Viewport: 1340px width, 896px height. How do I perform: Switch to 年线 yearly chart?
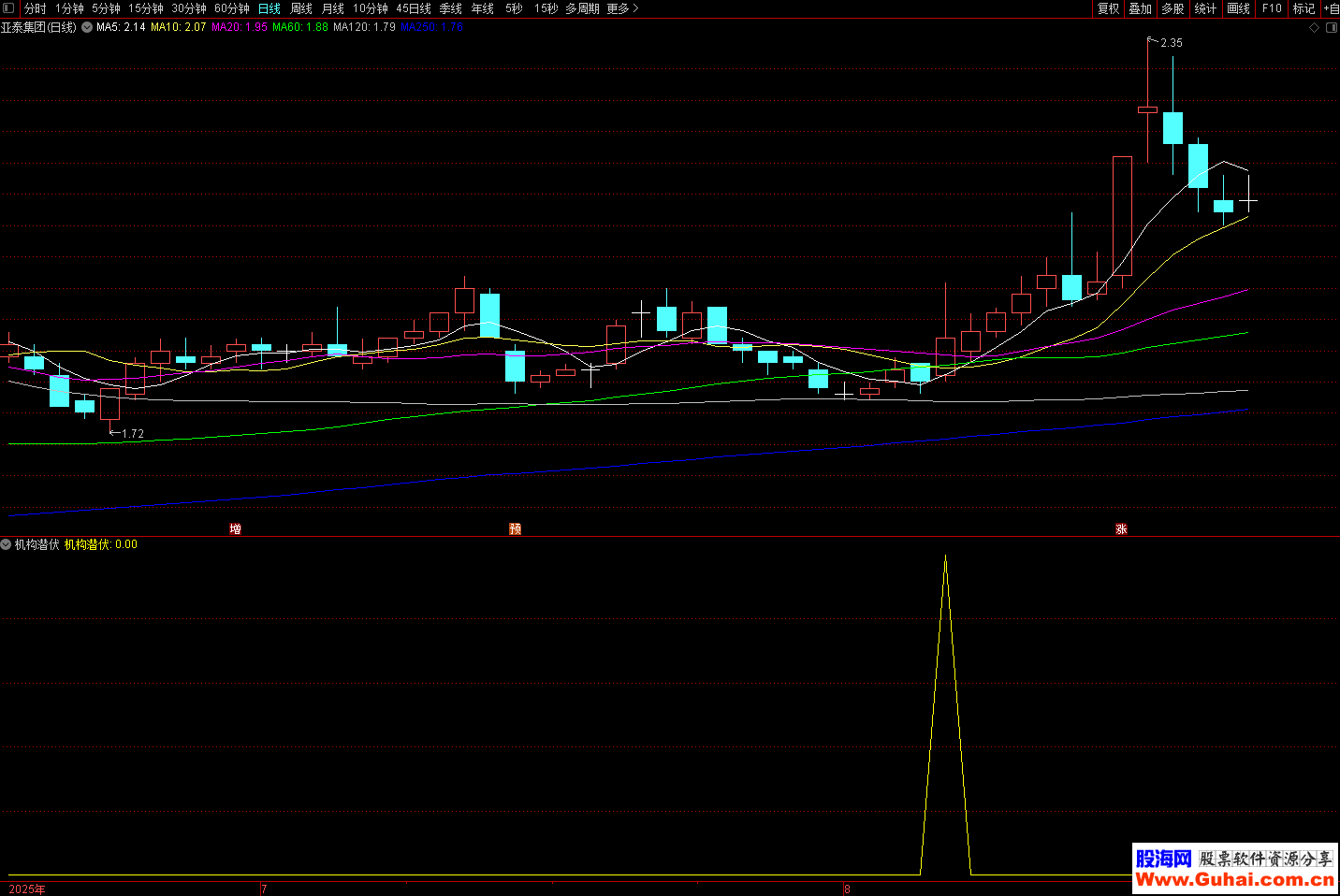tap(483, 8)
